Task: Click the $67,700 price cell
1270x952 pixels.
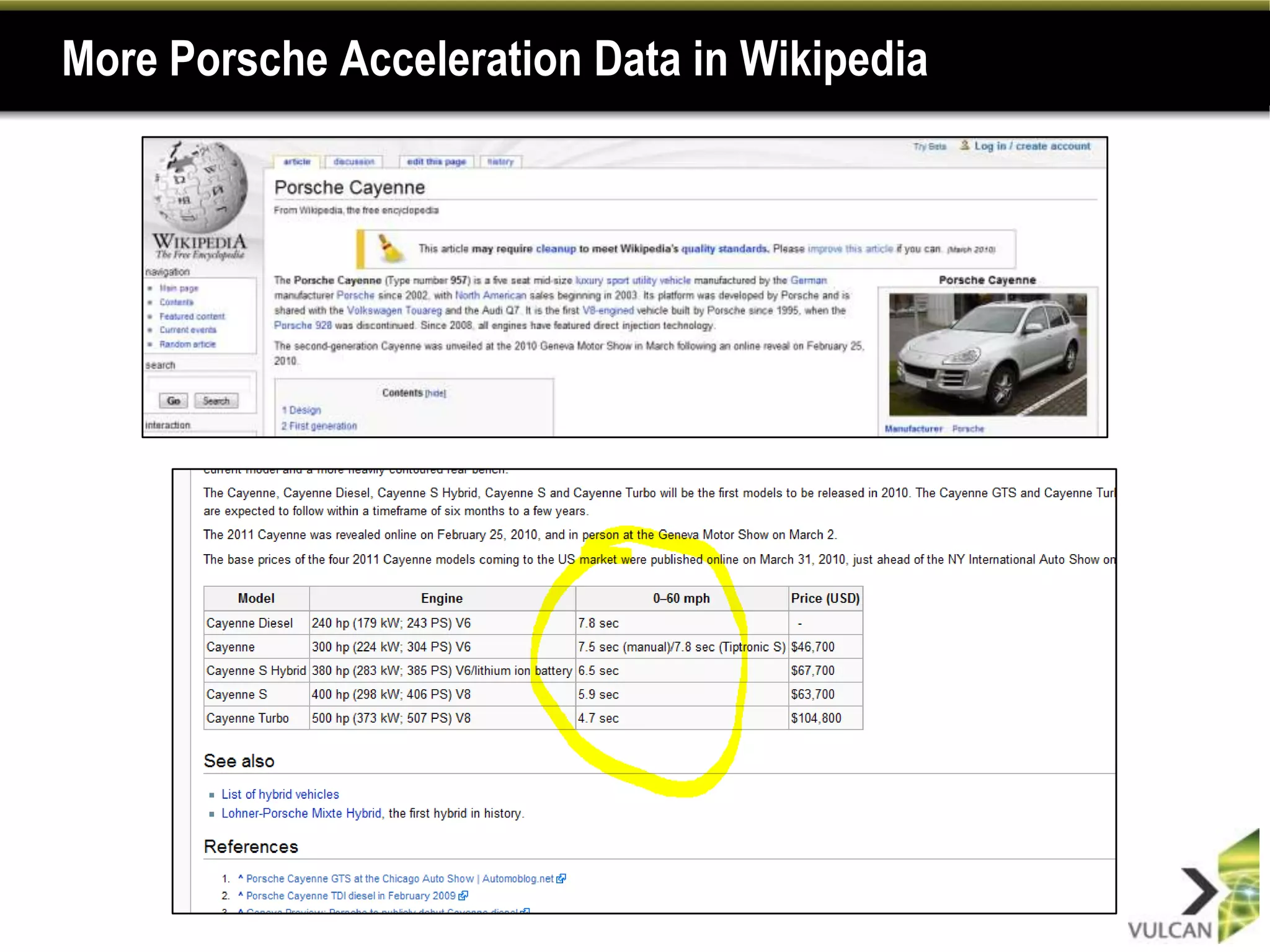Action: coord(825,671)
